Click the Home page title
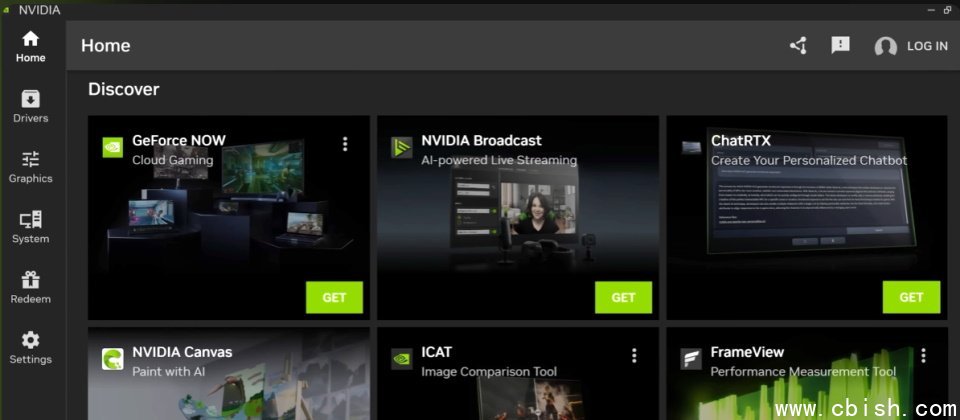Screen dimensions: 960x420 pos(105,46)
